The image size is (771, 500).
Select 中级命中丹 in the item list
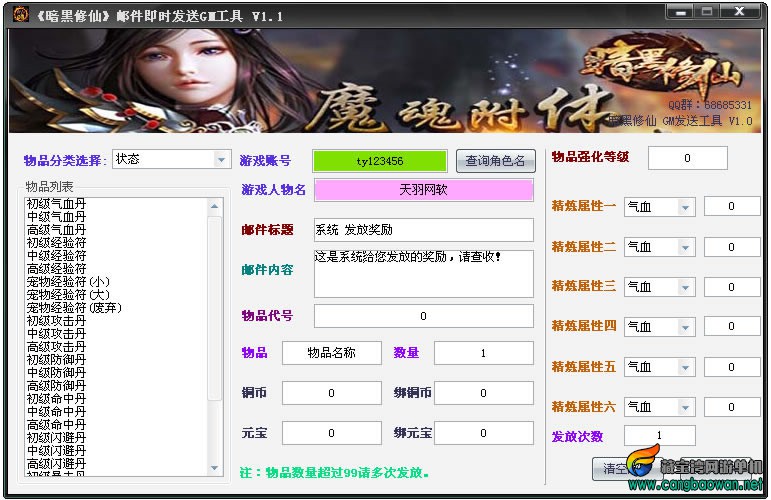click(57, 412)
